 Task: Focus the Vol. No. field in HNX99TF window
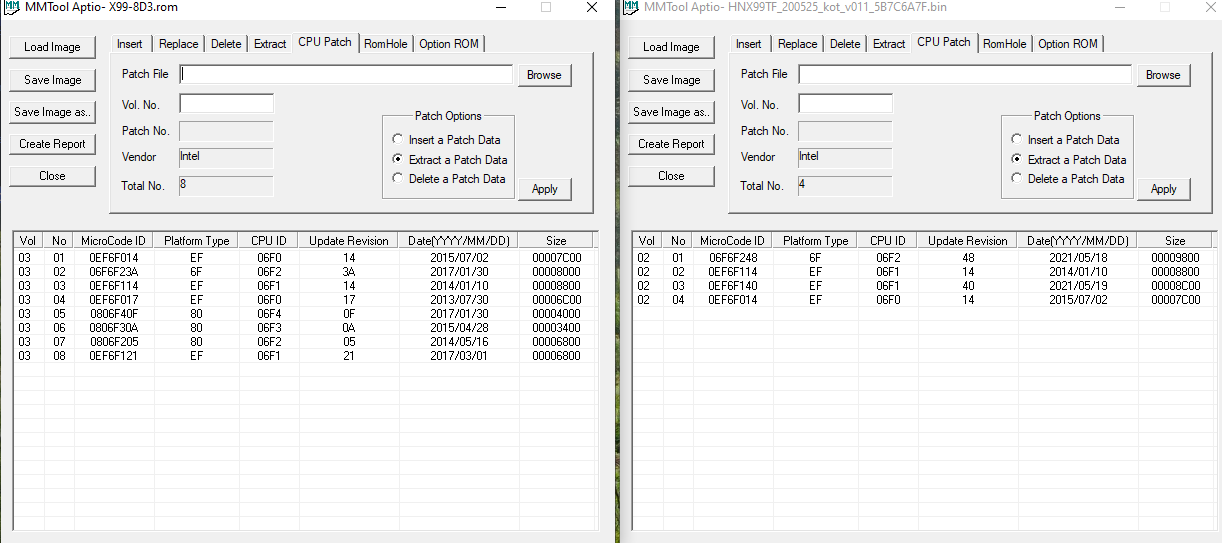click(845, 104)
